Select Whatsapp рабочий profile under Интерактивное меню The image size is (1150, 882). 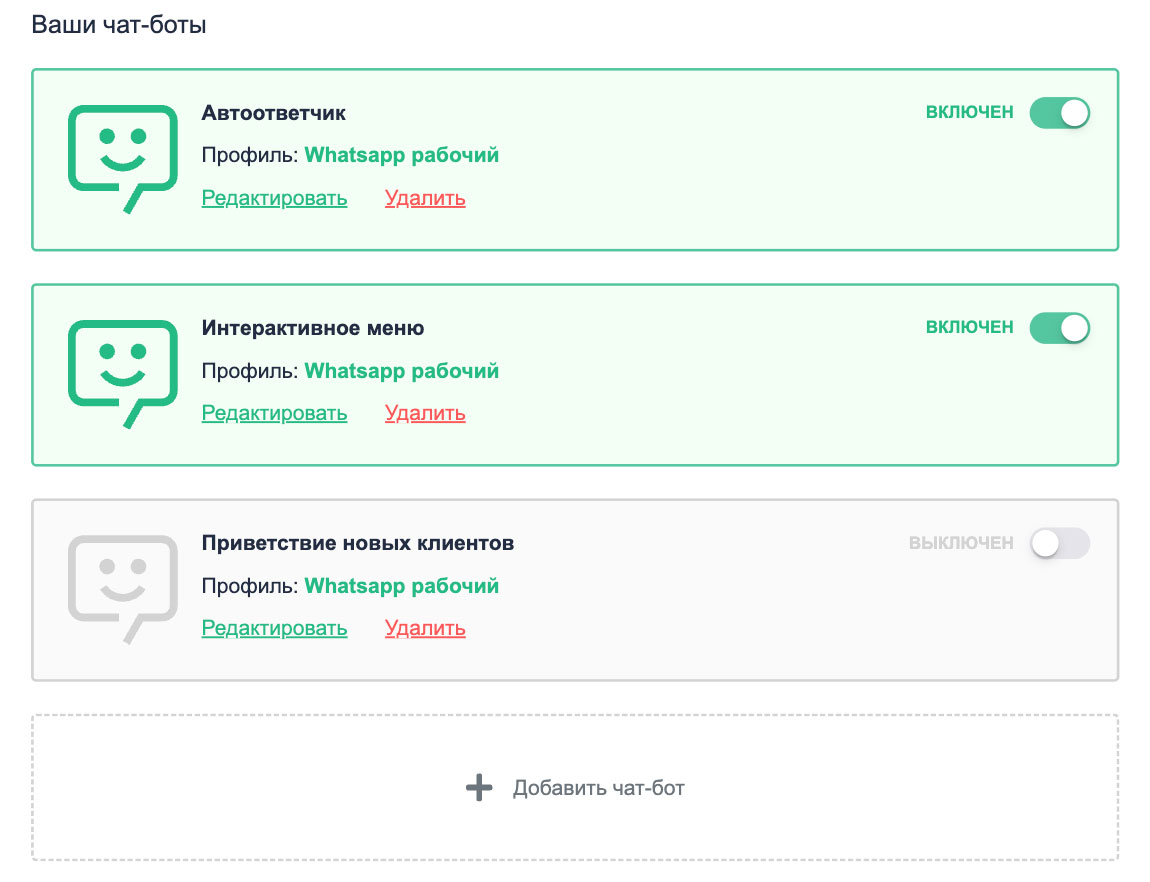[x=401, y=371]
